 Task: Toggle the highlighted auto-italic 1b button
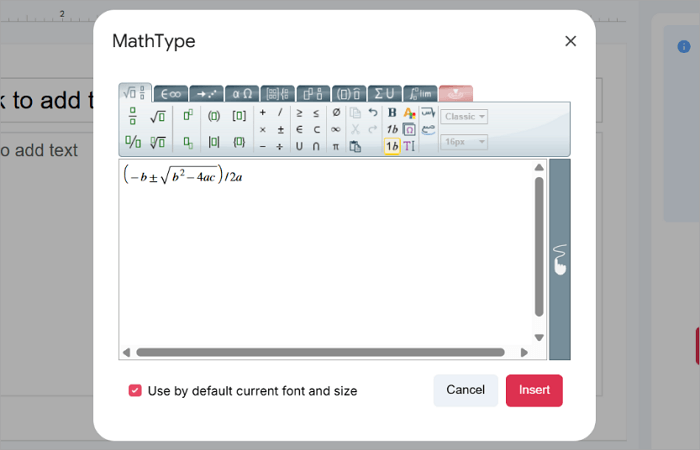pos(392,146)
